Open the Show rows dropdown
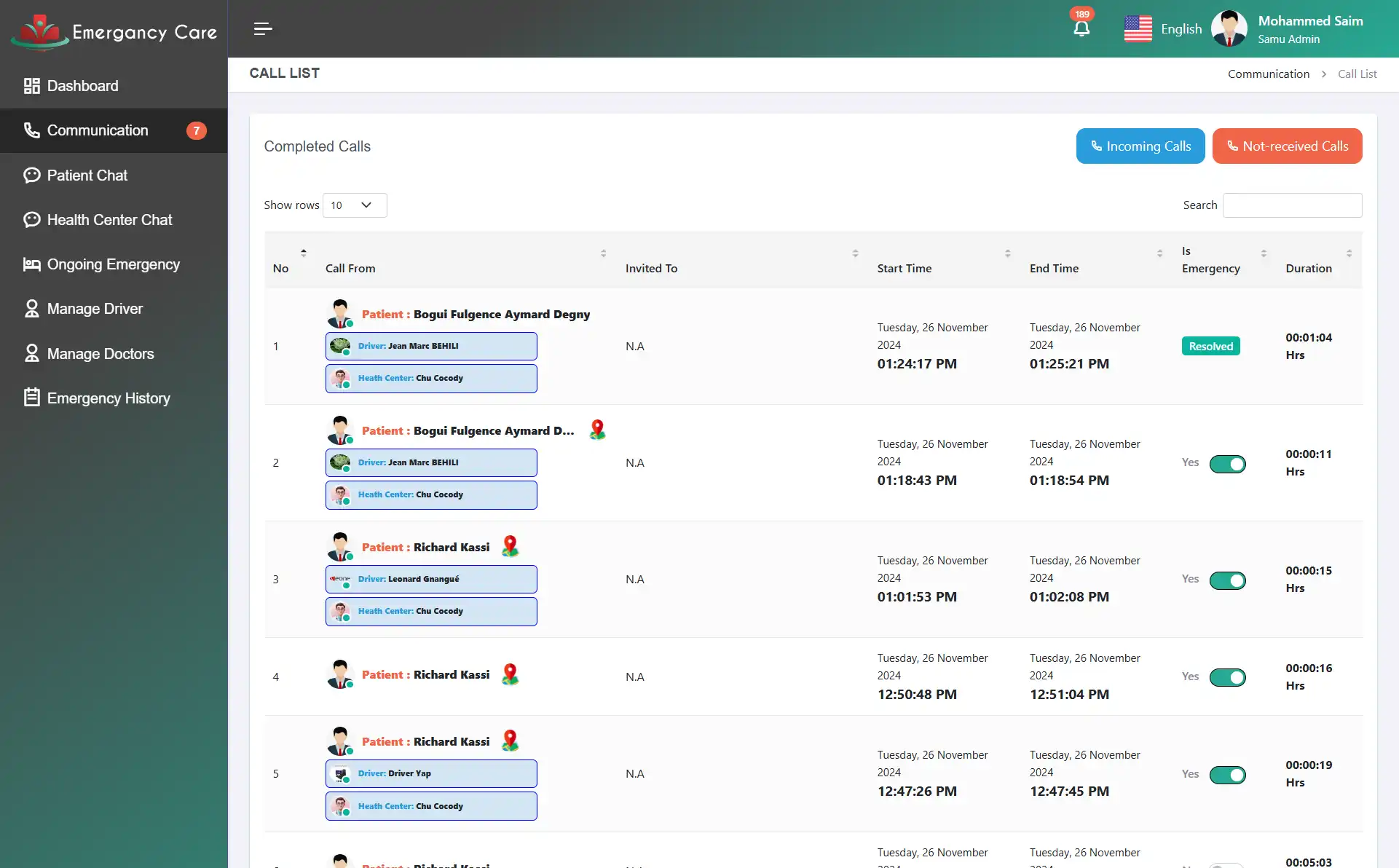1399x868 pixels. click(354, 205)
